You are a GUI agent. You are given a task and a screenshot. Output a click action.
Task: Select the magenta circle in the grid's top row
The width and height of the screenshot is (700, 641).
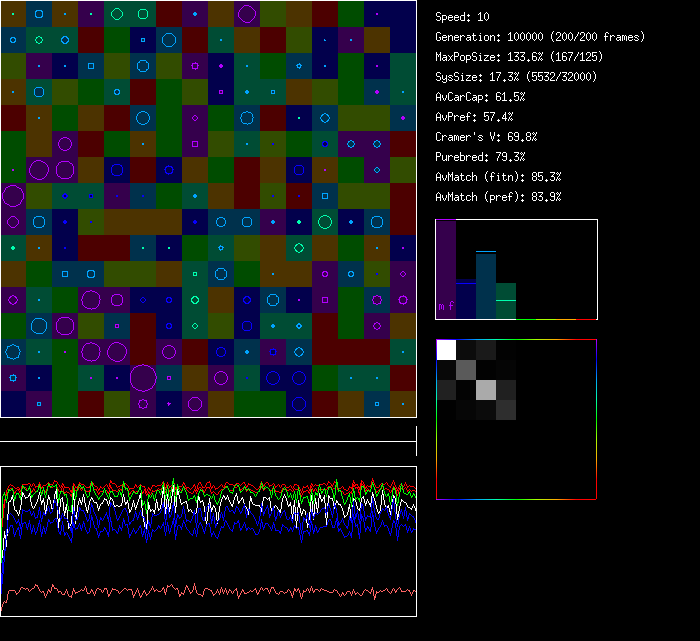(247, 14)
